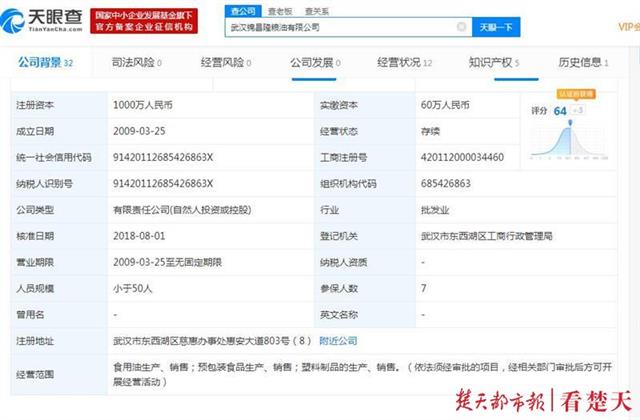Click the 英文名称 label cell
640x420 pixels.
[x=364, y=315]
